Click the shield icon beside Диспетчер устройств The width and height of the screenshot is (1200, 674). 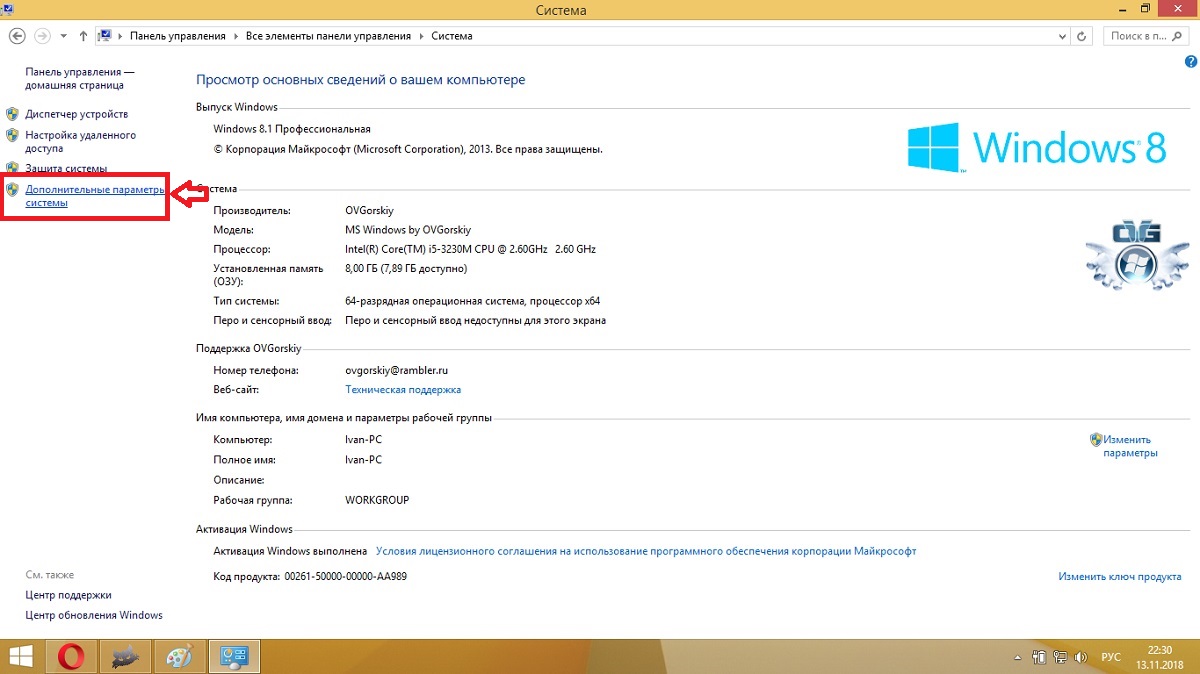tap(13, 114)
